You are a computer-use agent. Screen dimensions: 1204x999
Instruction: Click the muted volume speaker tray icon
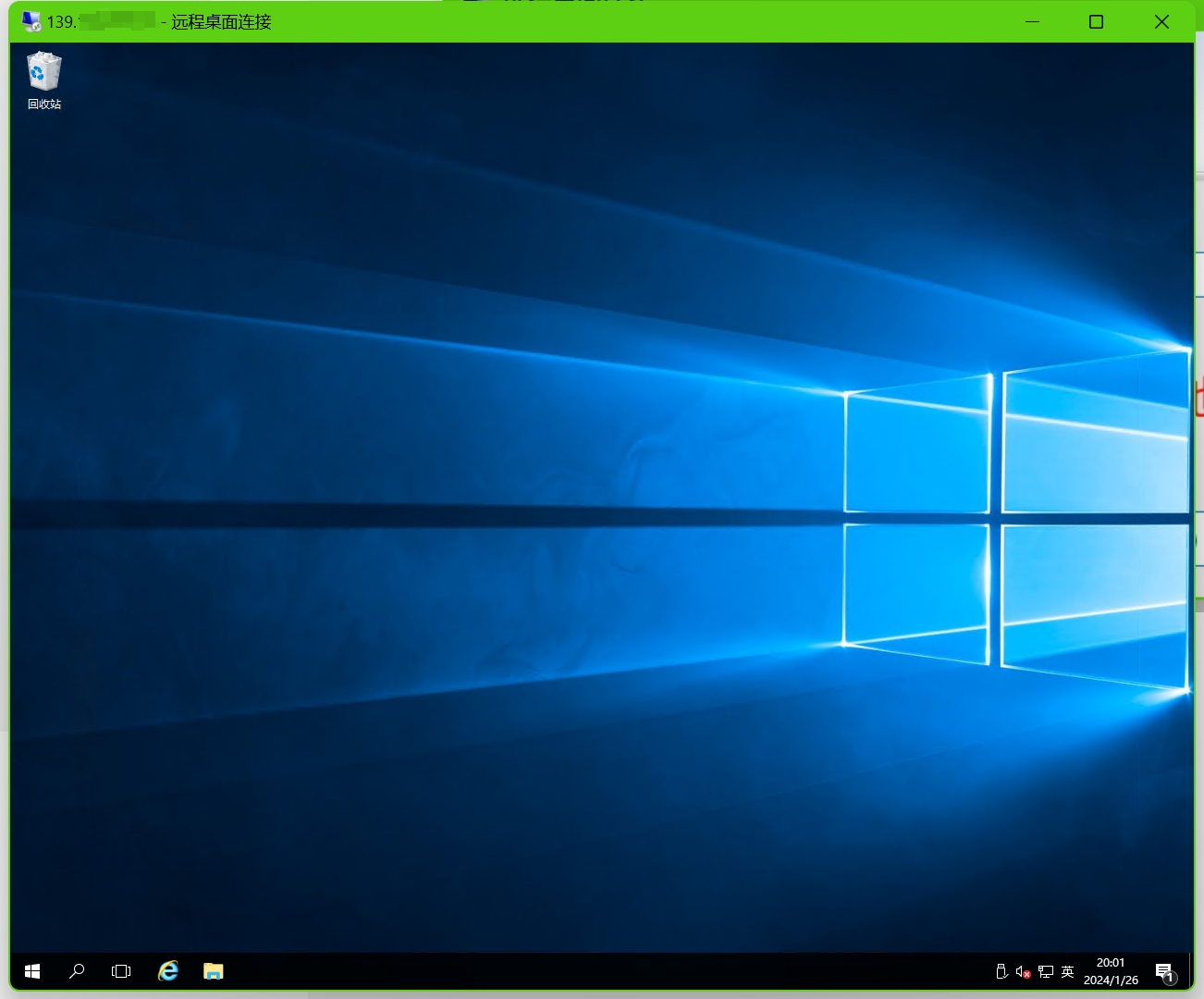click(1023, 971)
